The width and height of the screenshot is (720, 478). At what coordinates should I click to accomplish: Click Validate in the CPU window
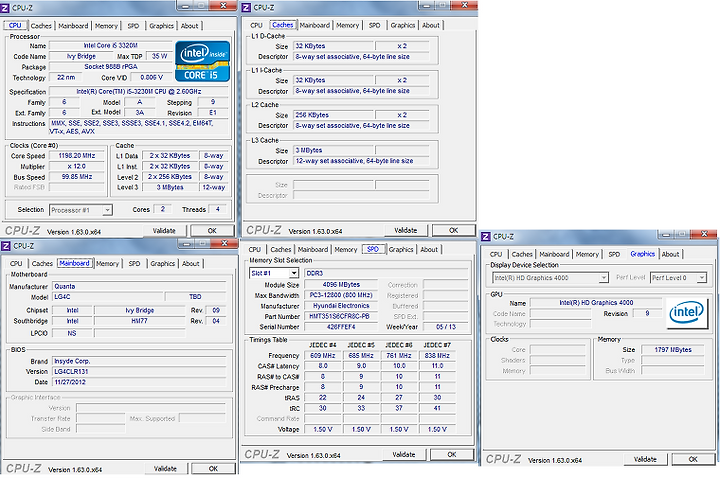(x=164, y=231)
